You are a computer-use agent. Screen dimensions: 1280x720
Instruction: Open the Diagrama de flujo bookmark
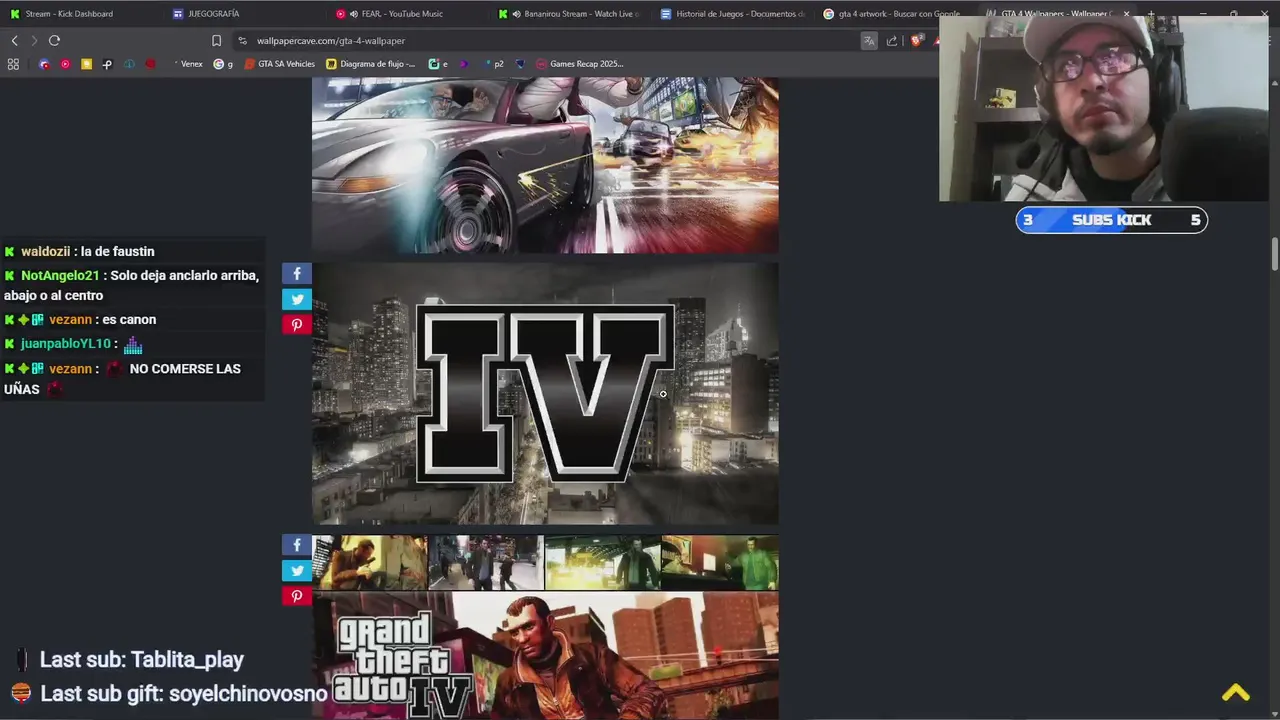tap(371, 64)
